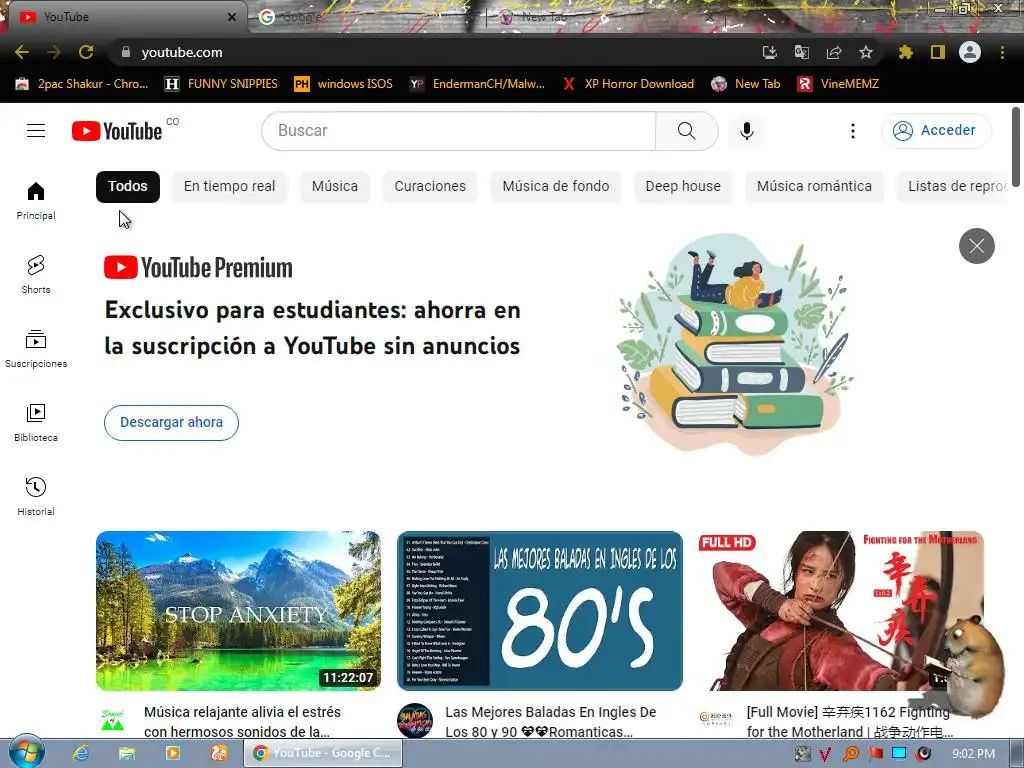Open the Chrome profile avatar

[970, 52]
